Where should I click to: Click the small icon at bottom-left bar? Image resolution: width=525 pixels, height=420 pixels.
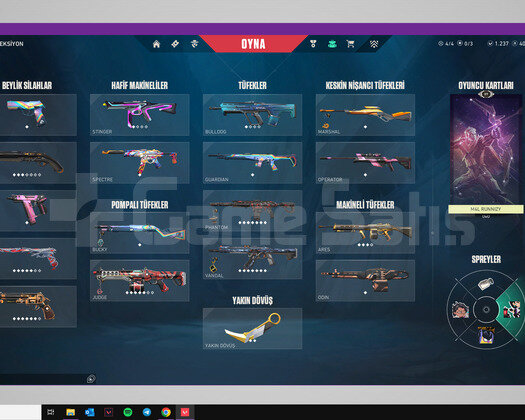point(91,379)
